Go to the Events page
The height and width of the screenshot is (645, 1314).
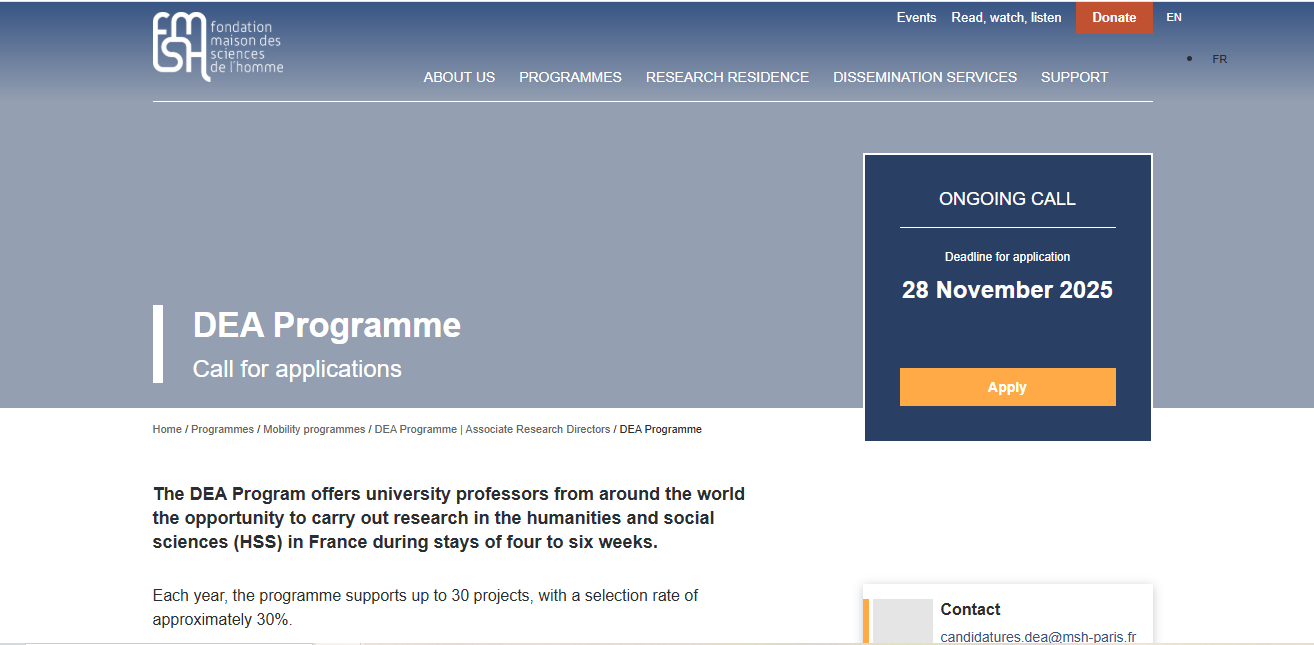point(916,17)
